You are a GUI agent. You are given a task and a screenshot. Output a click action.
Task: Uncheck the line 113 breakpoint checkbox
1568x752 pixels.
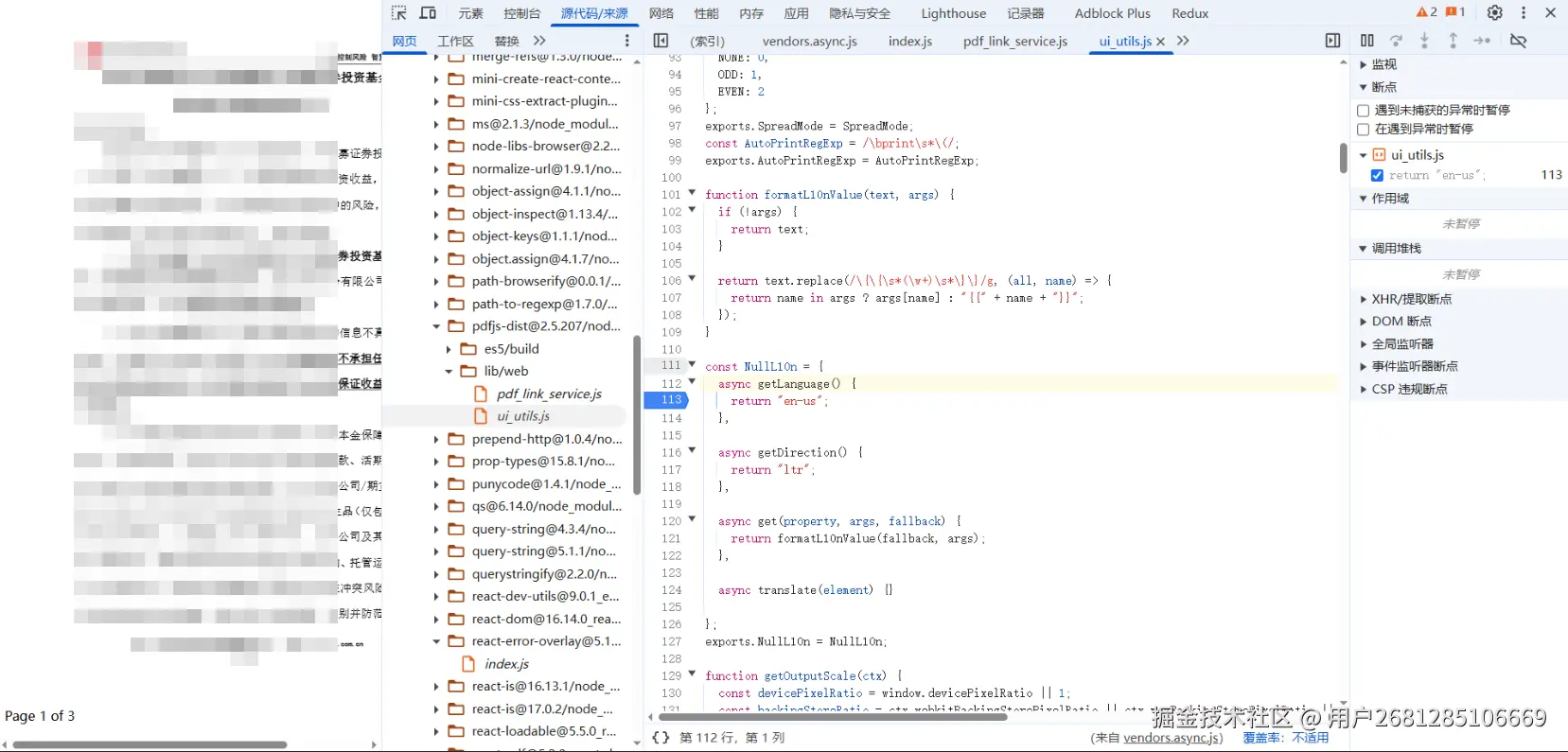pyautogui.click(x=1377, y=175)
